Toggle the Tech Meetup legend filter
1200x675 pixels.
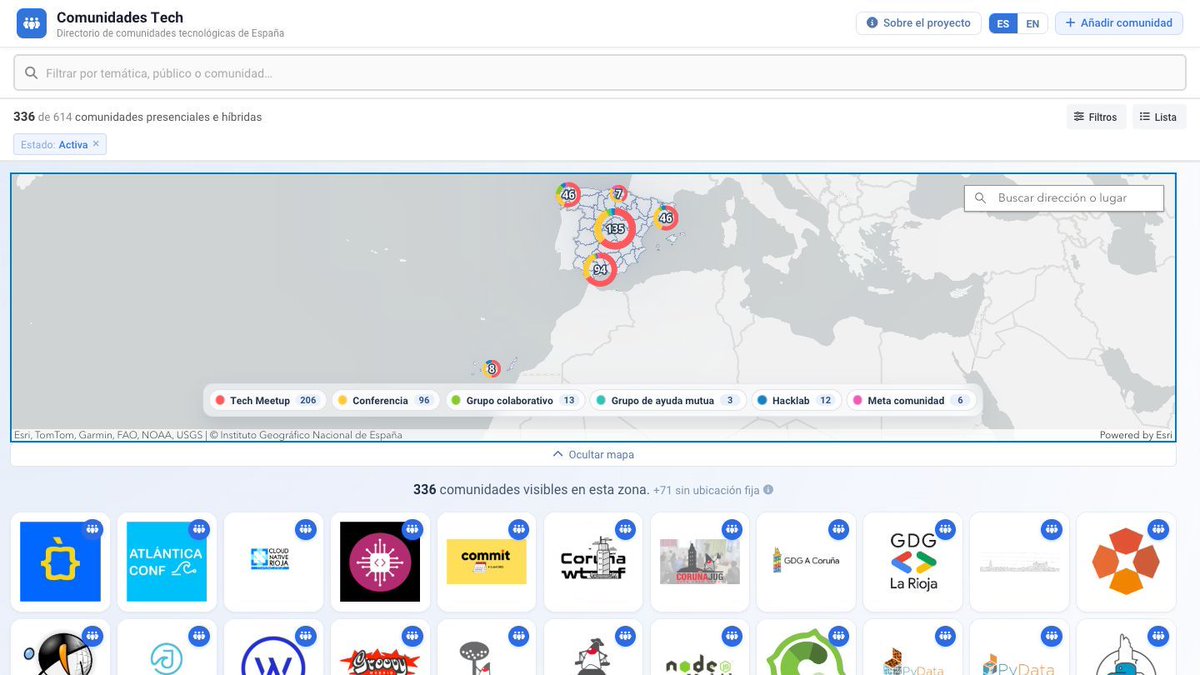tap(265, 400)
